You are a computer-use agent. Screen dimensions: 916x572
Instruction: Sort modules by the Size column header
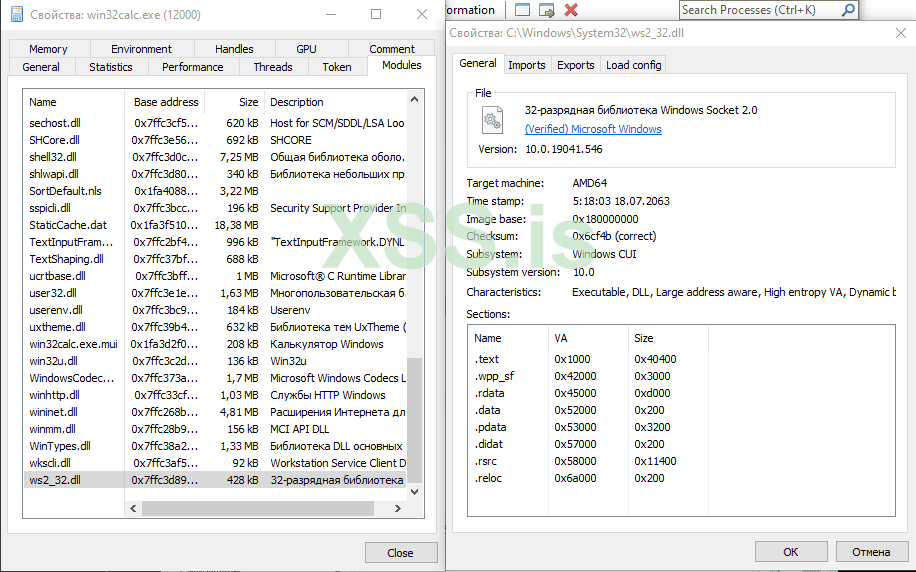coord(235,102)
